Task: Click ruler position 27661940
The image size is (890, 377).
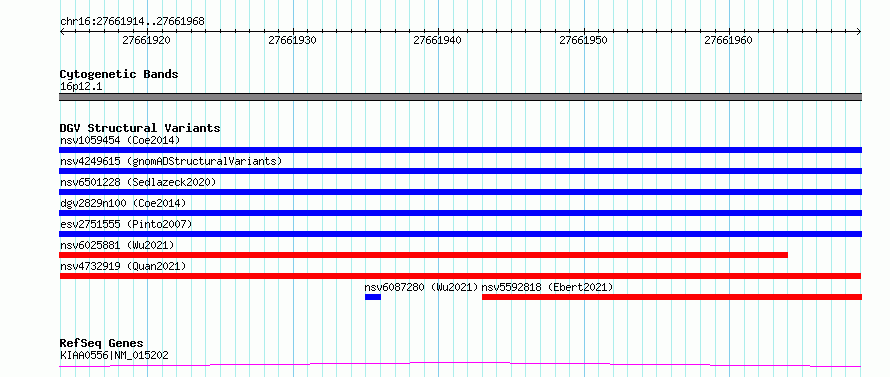Action: tap(438, 40)
